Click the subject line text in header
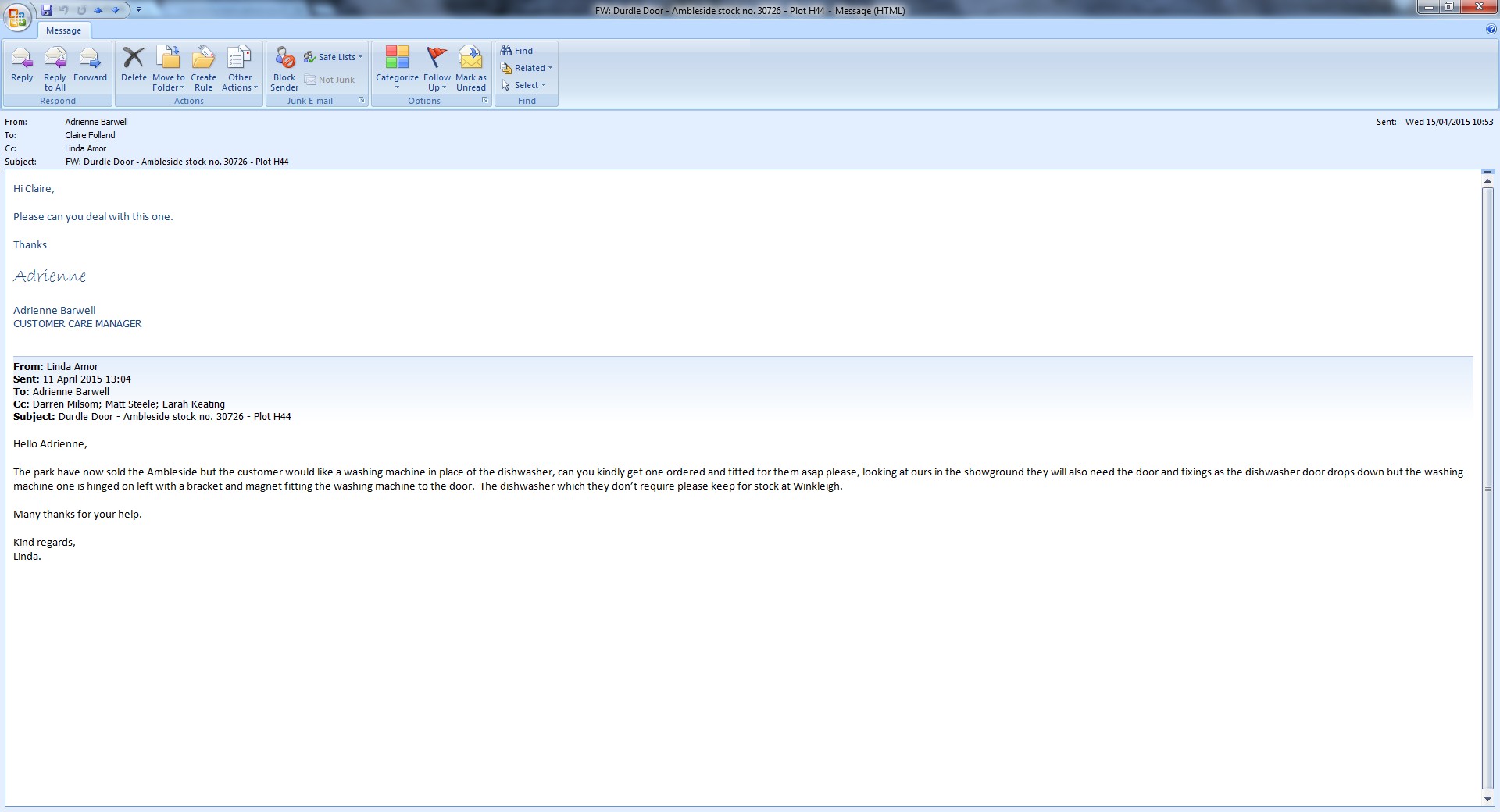1500x812 pixels. point(177,162)
